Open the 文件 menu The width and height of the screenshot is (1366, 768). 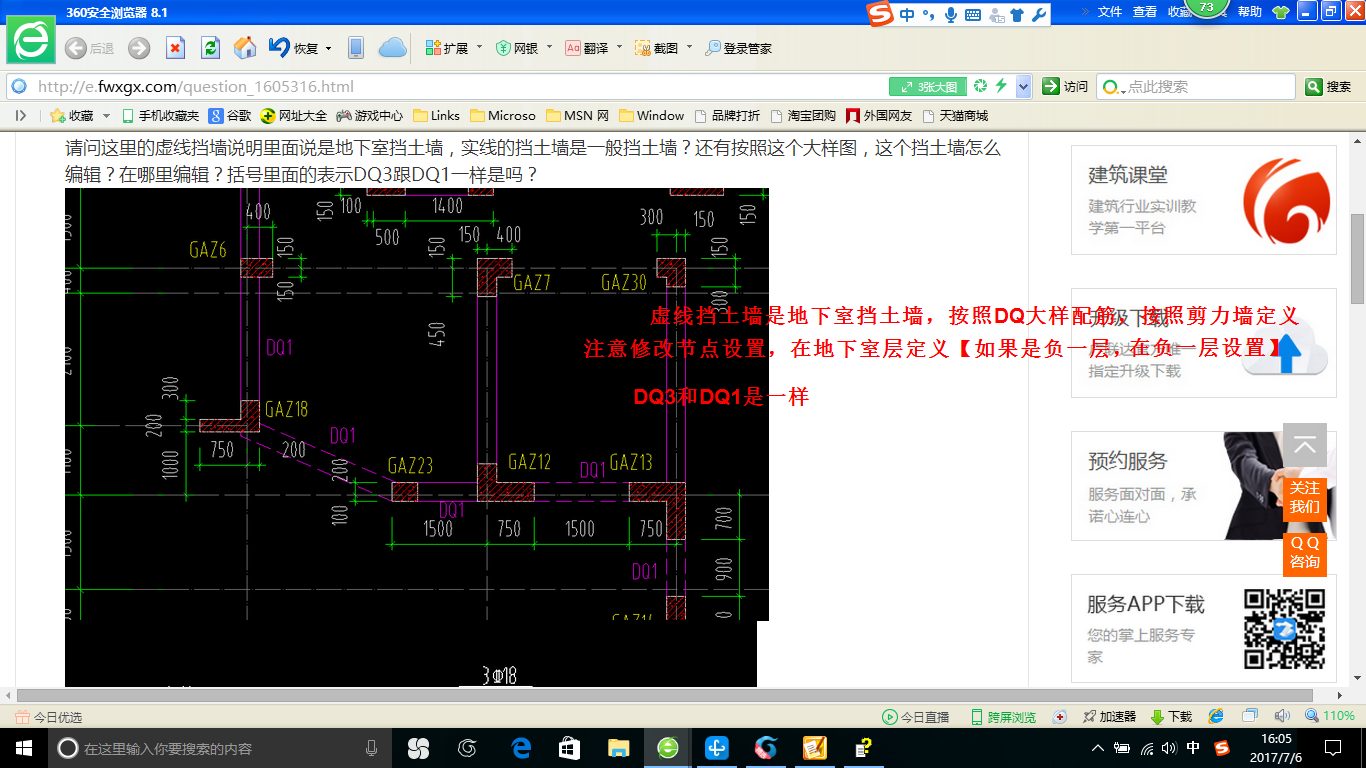click(x=1110, y=12)
